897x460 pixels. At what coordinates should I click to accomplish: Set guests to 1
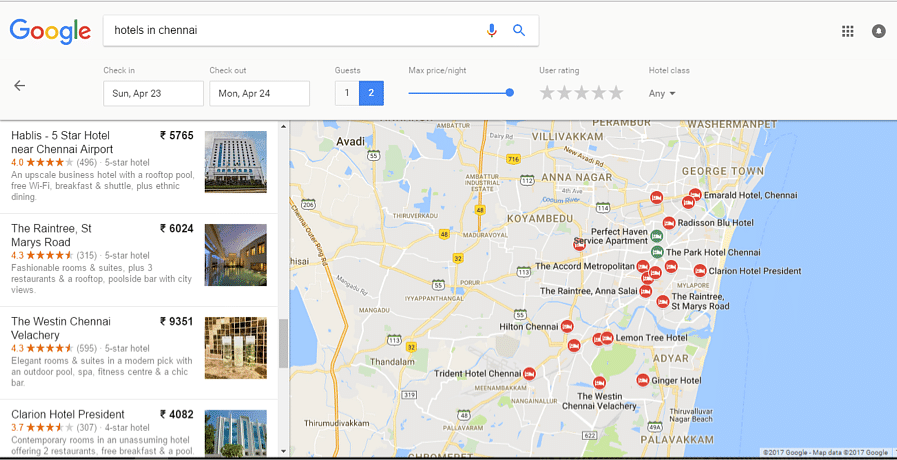347,93
